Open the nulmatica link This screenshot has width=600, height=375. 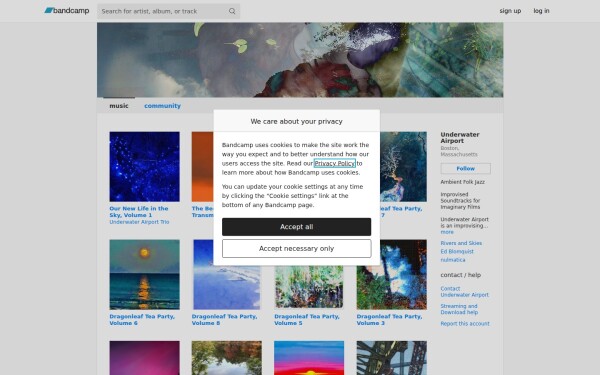(453, 260)
